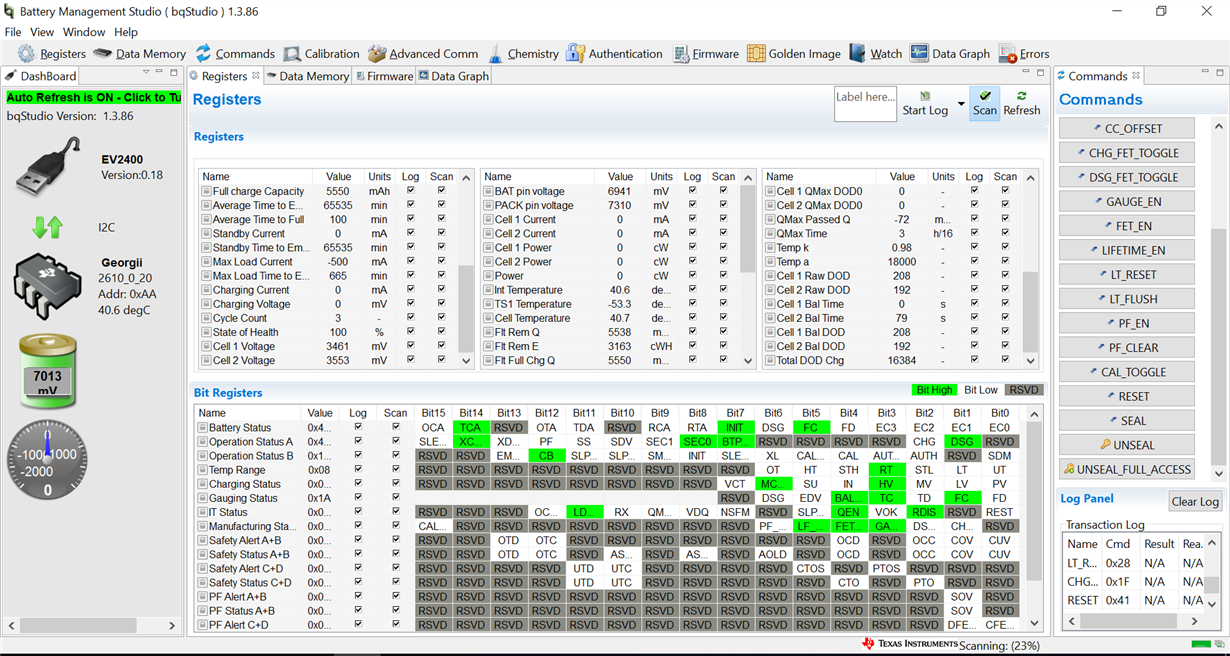Switch to the Data Graph tab

[454, 76]
